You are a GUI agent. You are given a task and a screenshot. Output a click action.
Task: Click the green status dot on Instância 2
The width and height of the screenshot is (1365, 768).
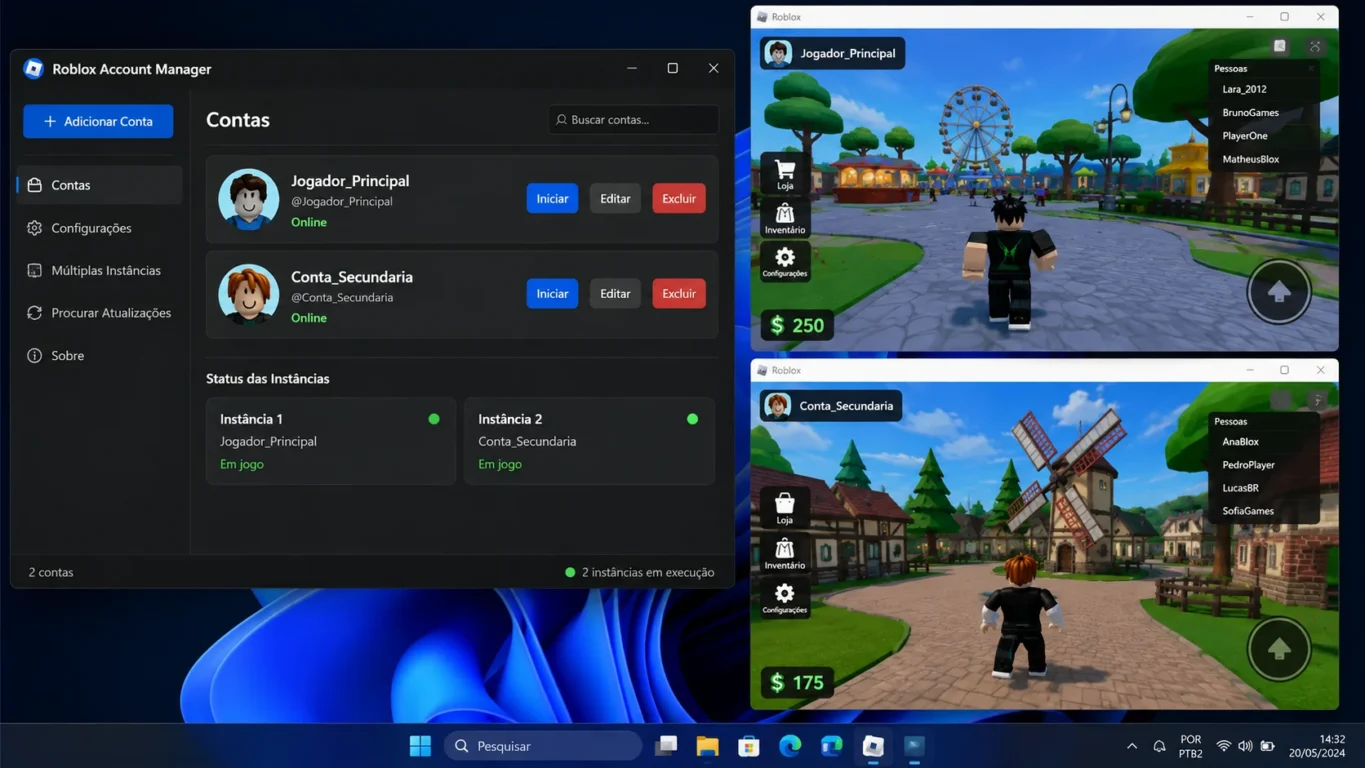[692, 419]
